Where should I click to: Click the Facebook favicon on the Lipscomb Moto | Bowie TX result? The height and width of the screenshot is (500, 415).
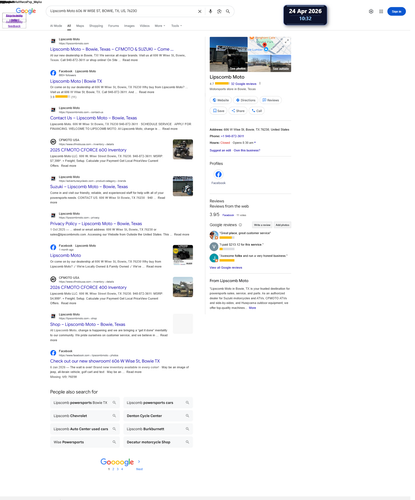click(x=53, y=73)
